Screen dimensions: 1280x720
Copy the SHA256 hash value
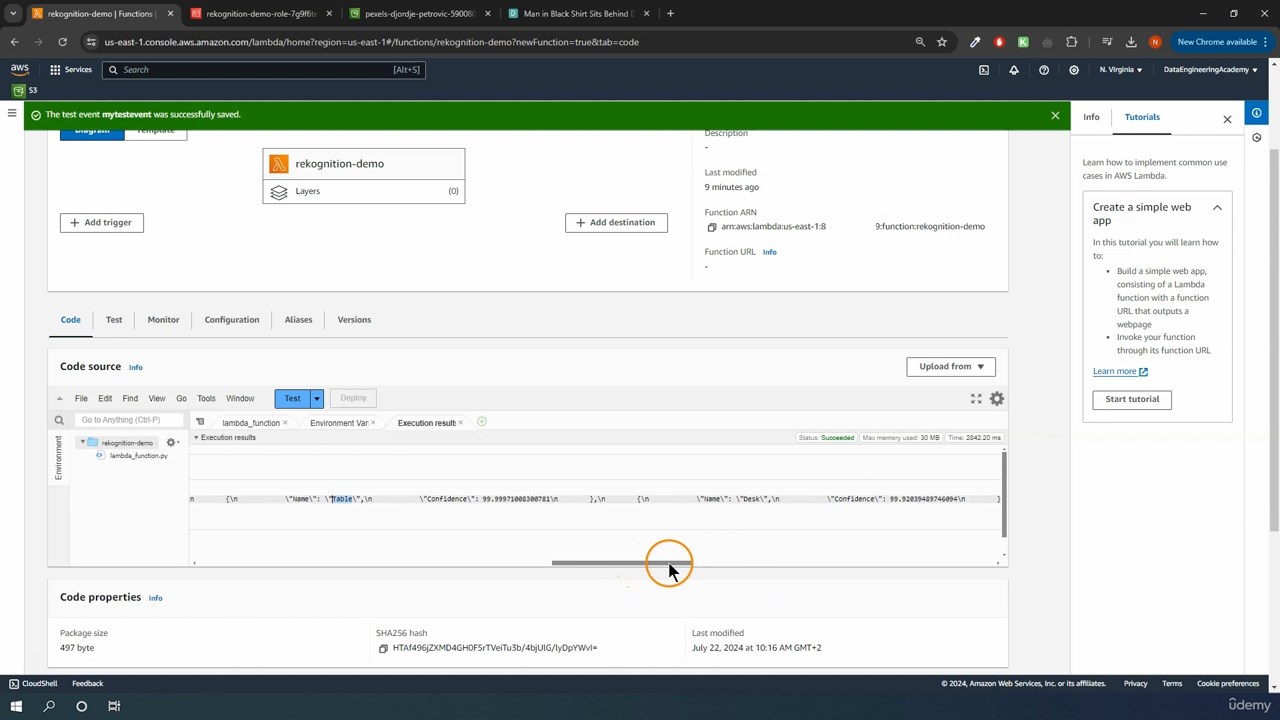coord(383,648)
